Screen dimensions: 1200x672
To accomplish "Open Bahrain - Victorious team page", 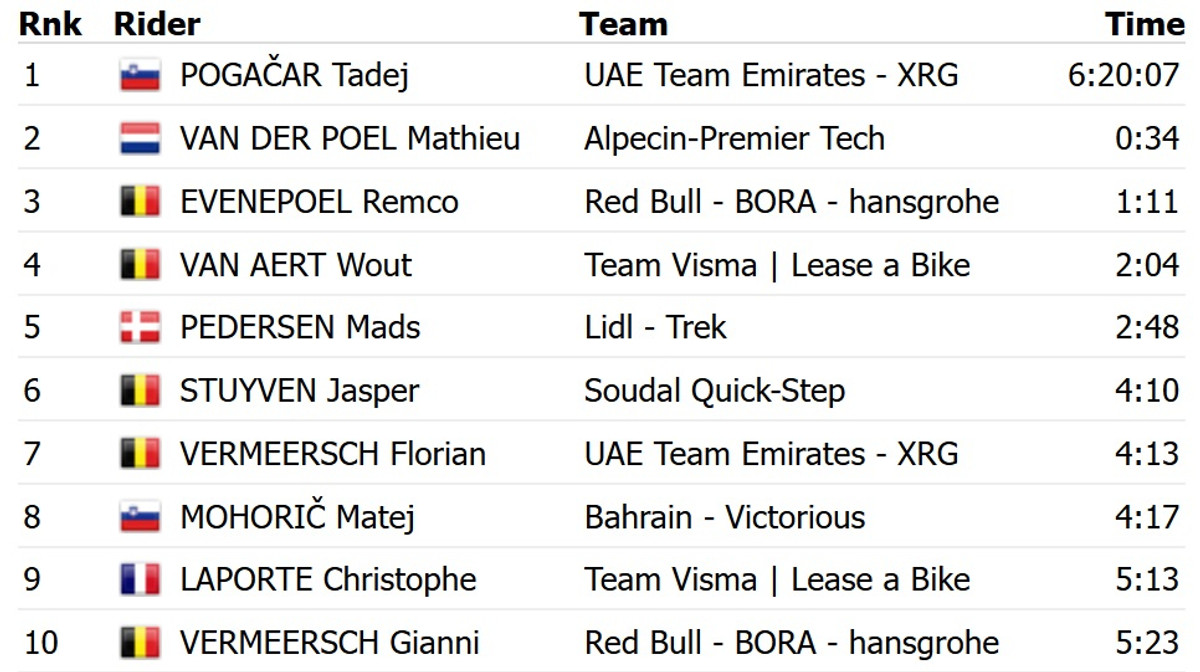I will pyautogui.click(x=724, y=517).
